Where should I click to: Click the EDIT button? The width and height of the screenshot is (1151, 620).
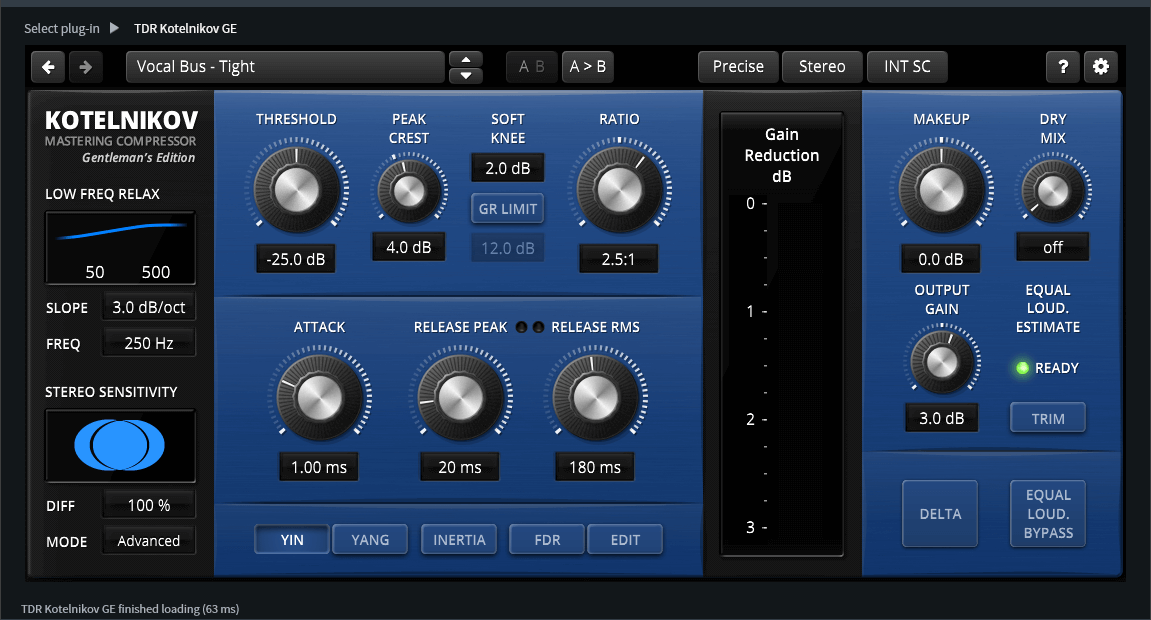(625, 540)
